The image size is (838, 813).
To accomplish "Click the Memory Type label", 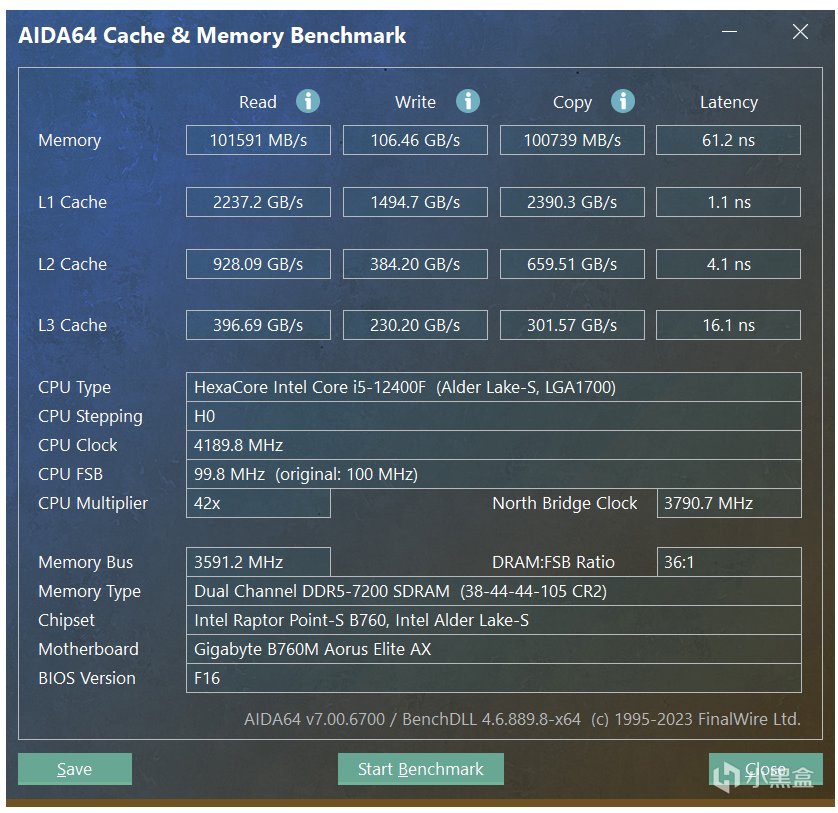I will [x=89, y=592].
